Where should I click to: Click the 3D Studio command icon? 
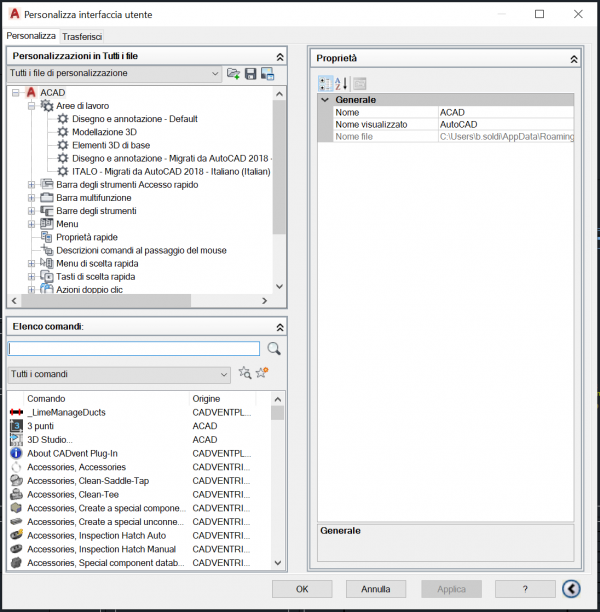pos(16,439)
